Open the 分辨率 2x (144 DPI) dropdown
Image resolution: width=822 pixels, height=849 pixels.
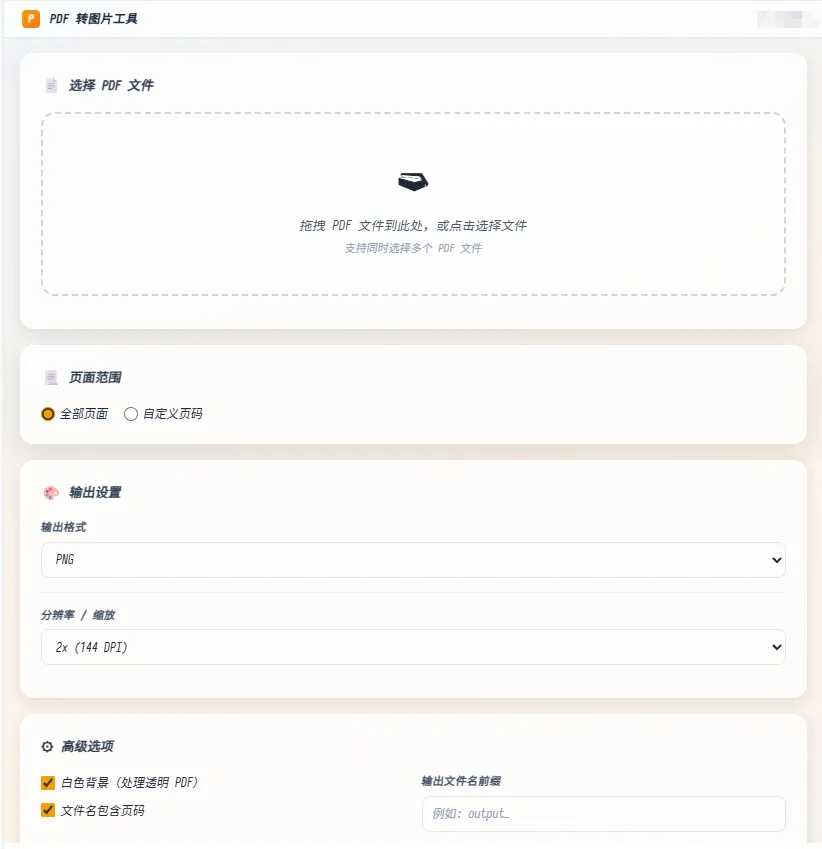(x=413, y=647)
